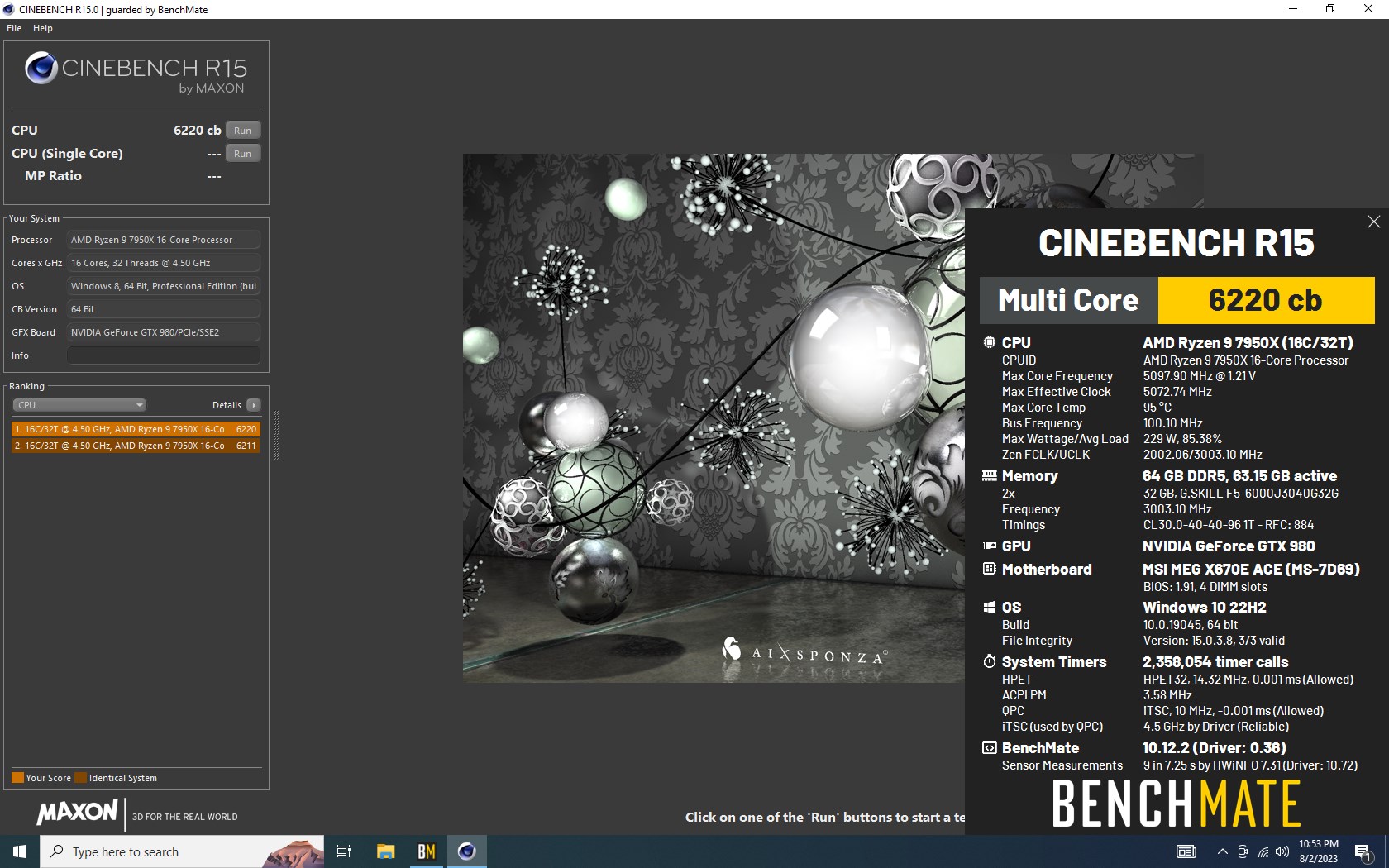Expand ranking Details arrow button
The image size is (1389, 868).
(x=254, y=405)
